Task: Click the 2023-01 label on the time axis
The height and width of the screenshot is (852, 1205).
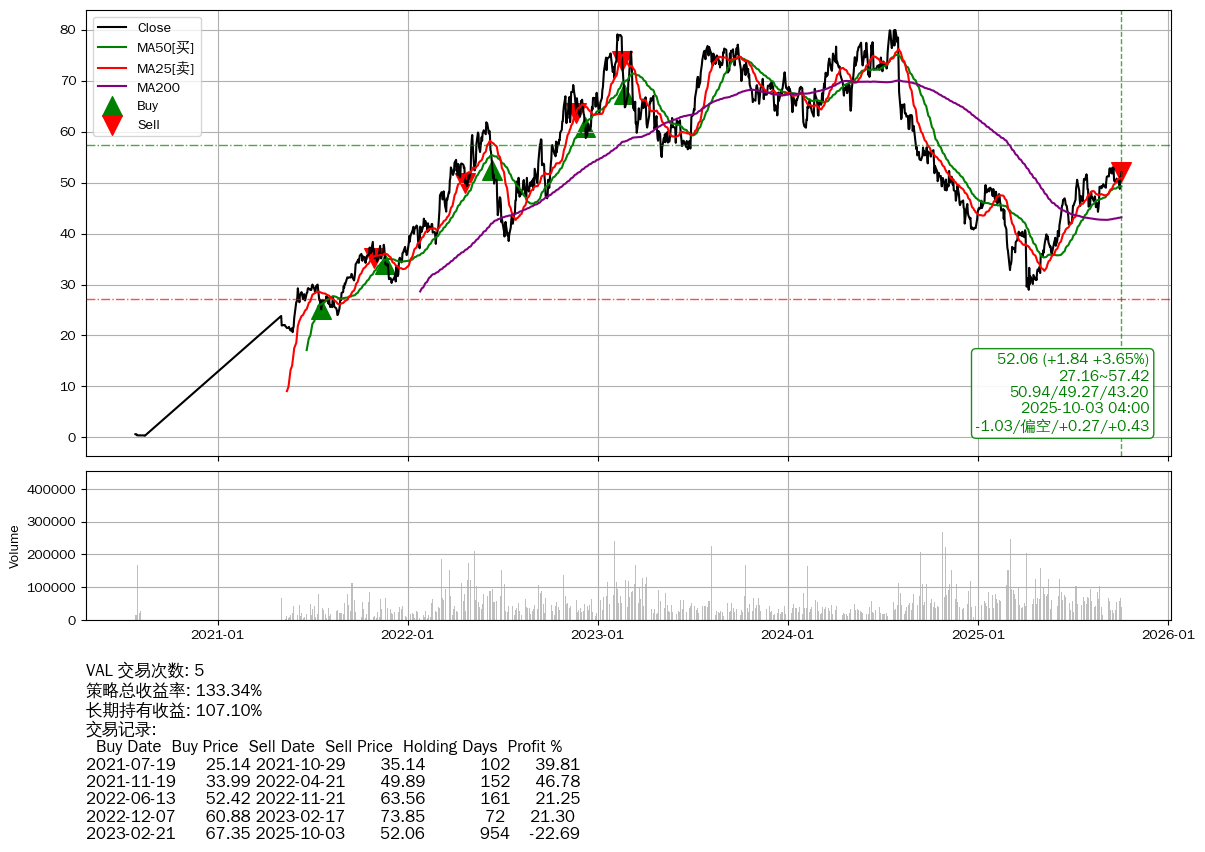Action: click(x=598, y=634)
